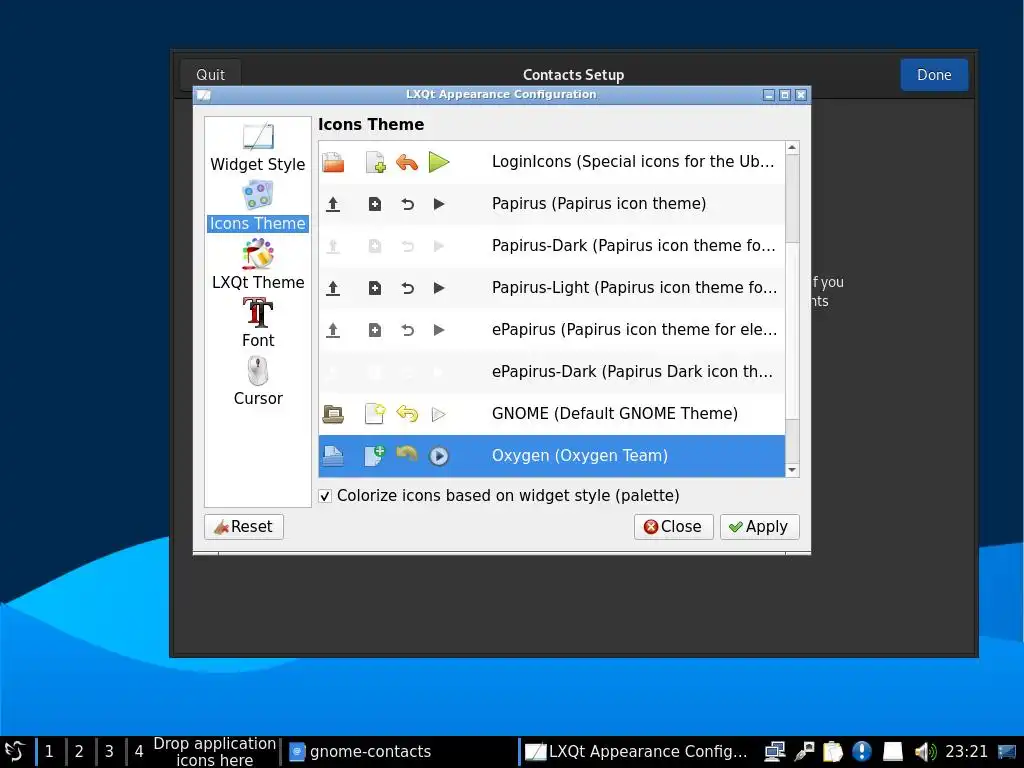Click the GNOME folder preview icon
This screenshot has width=1024, height=768.
[333, 414]
